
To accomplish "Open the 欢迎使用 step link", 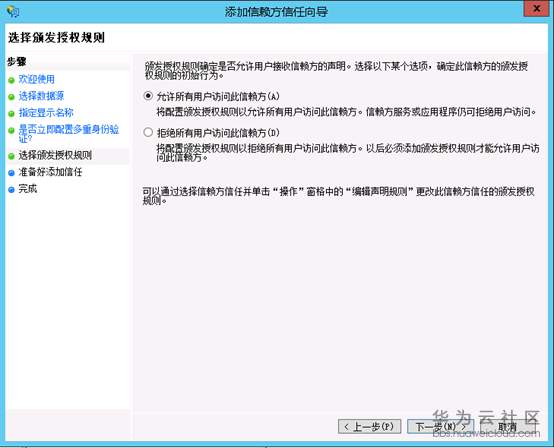I will point(36,79).
